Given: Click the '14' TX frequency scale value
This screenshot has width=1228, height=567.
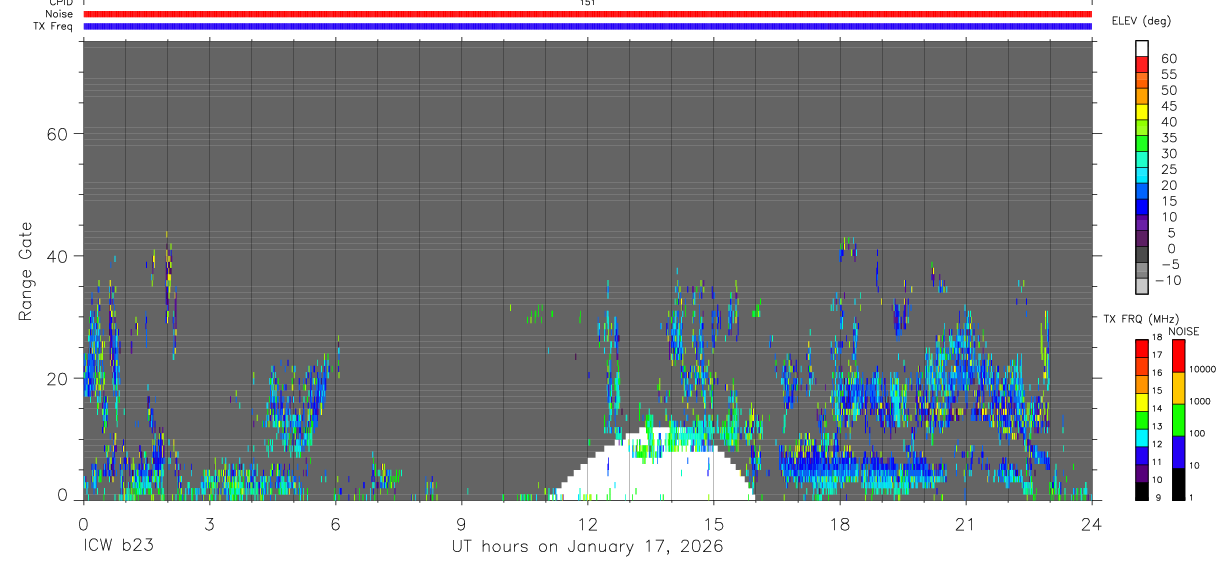Looking at the screenshot, I should tap(1156, 408).
